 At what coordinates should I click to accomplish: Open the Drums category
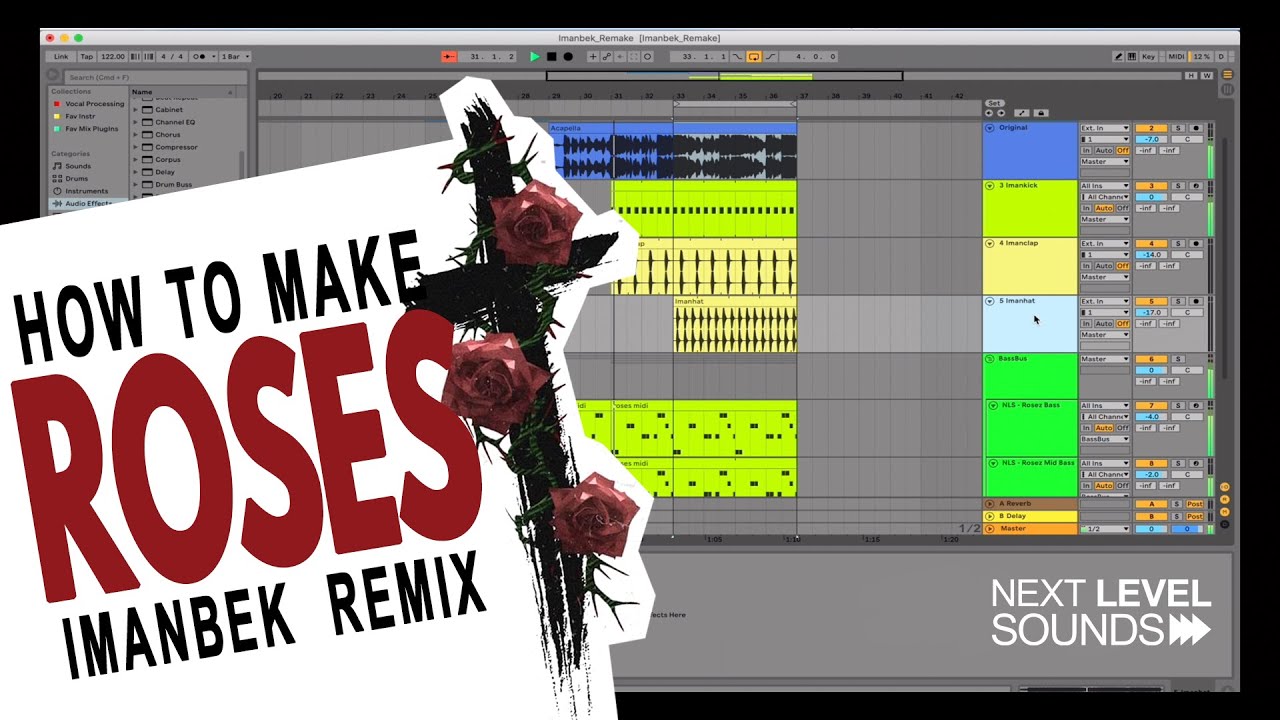[77, 178]
